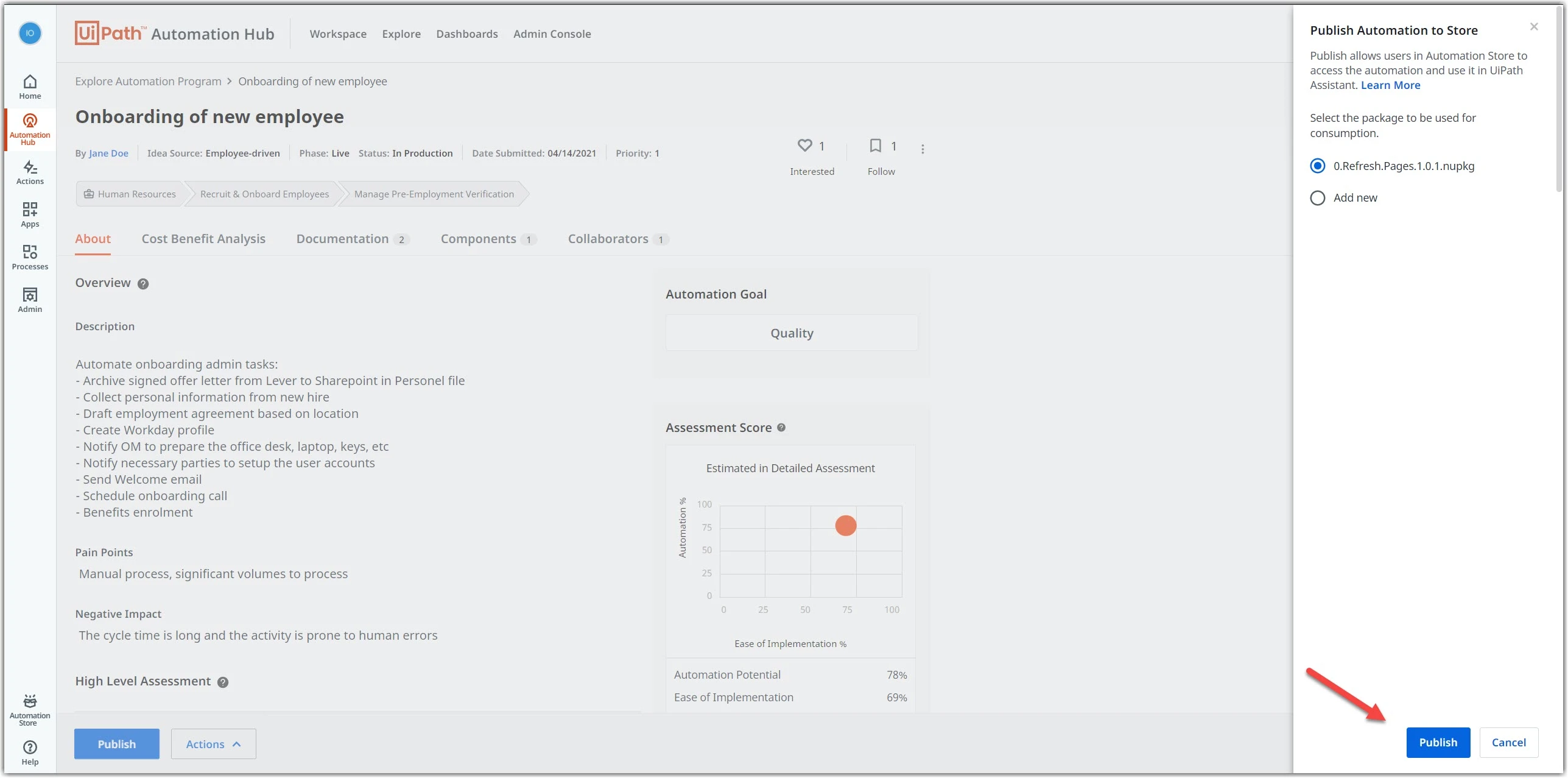
Task: Switch to the Collaborators tab
Action: 618,239
